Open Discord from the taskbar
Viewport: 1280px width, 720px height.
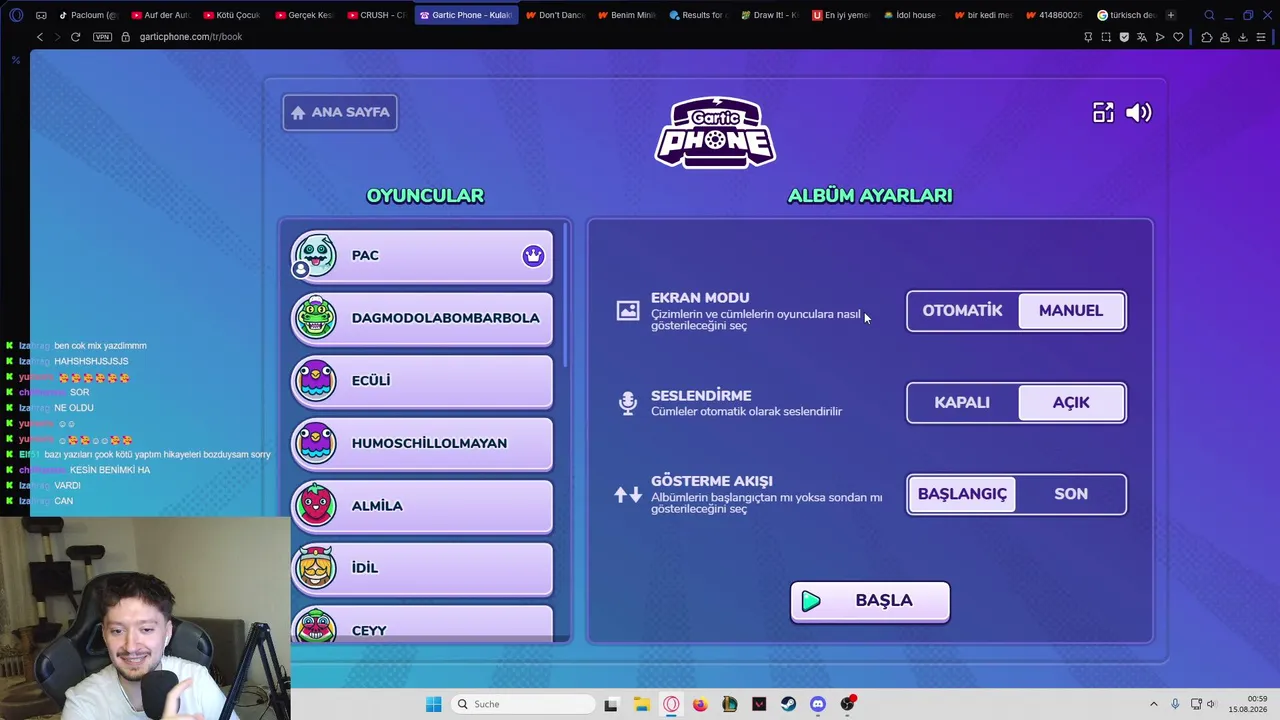818,704
